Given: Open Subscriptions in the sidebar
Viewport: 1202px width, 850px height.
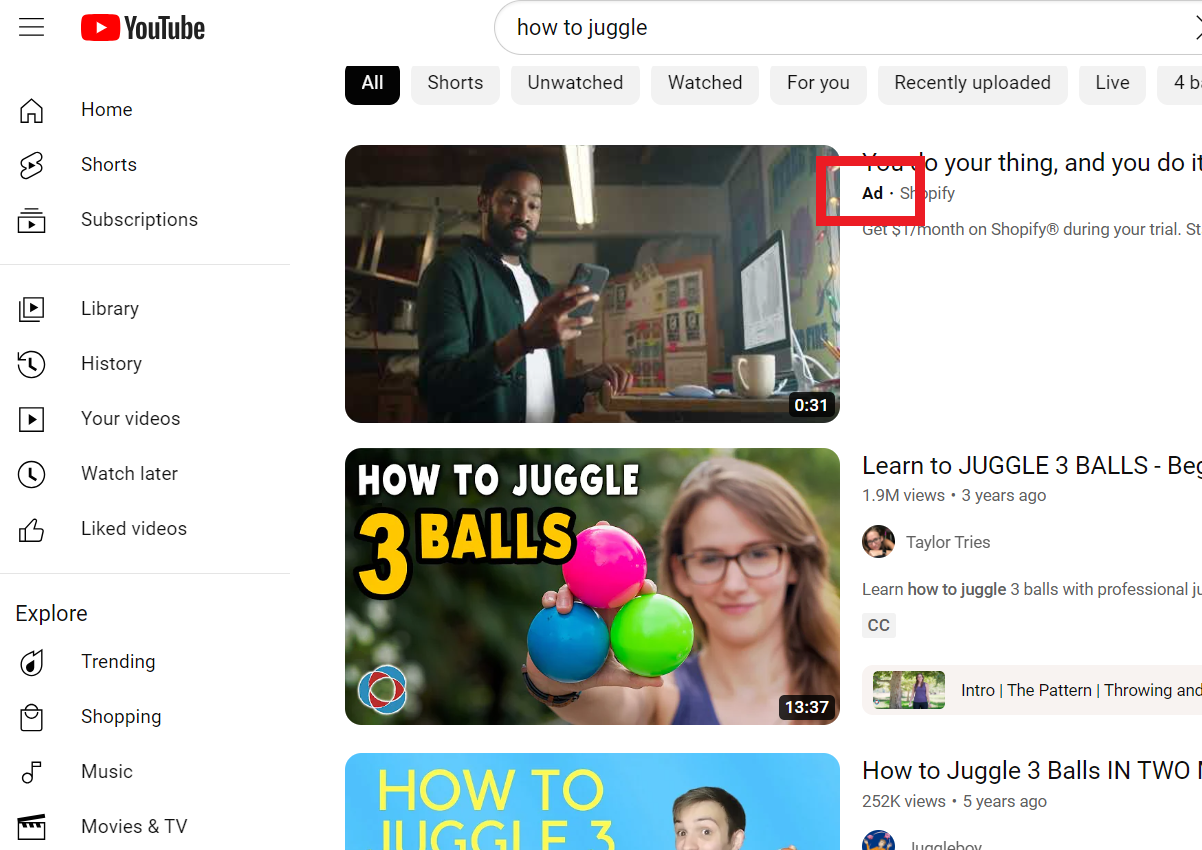Looking at the screenshot, I should pyautogui.click(x=139, y=220).
